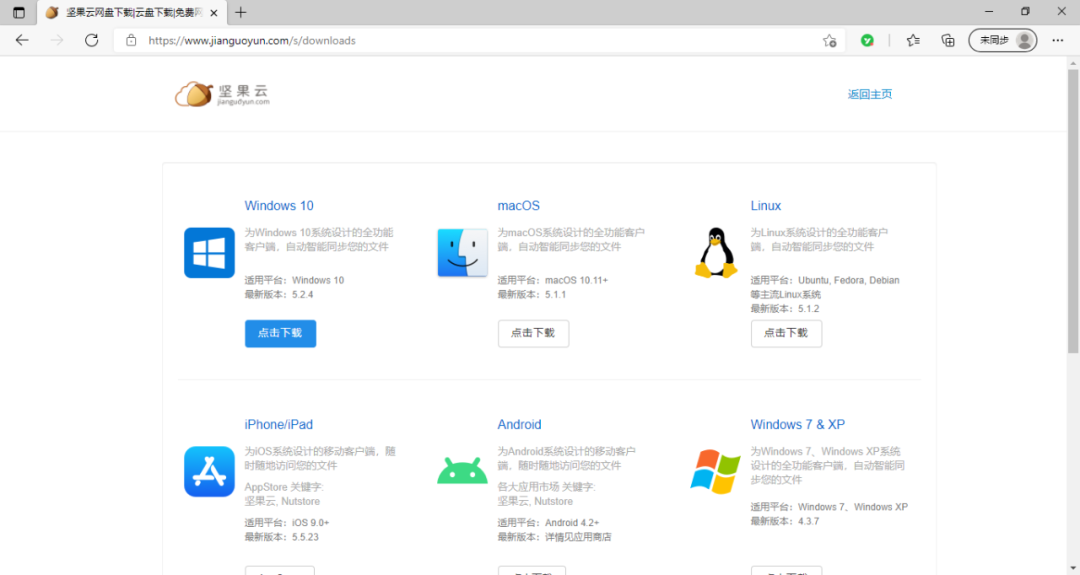The height and width of the screenshot is (575, 1080).
Task: Click text 适用平台: iOS 9.0+
Action: point(287,523)
